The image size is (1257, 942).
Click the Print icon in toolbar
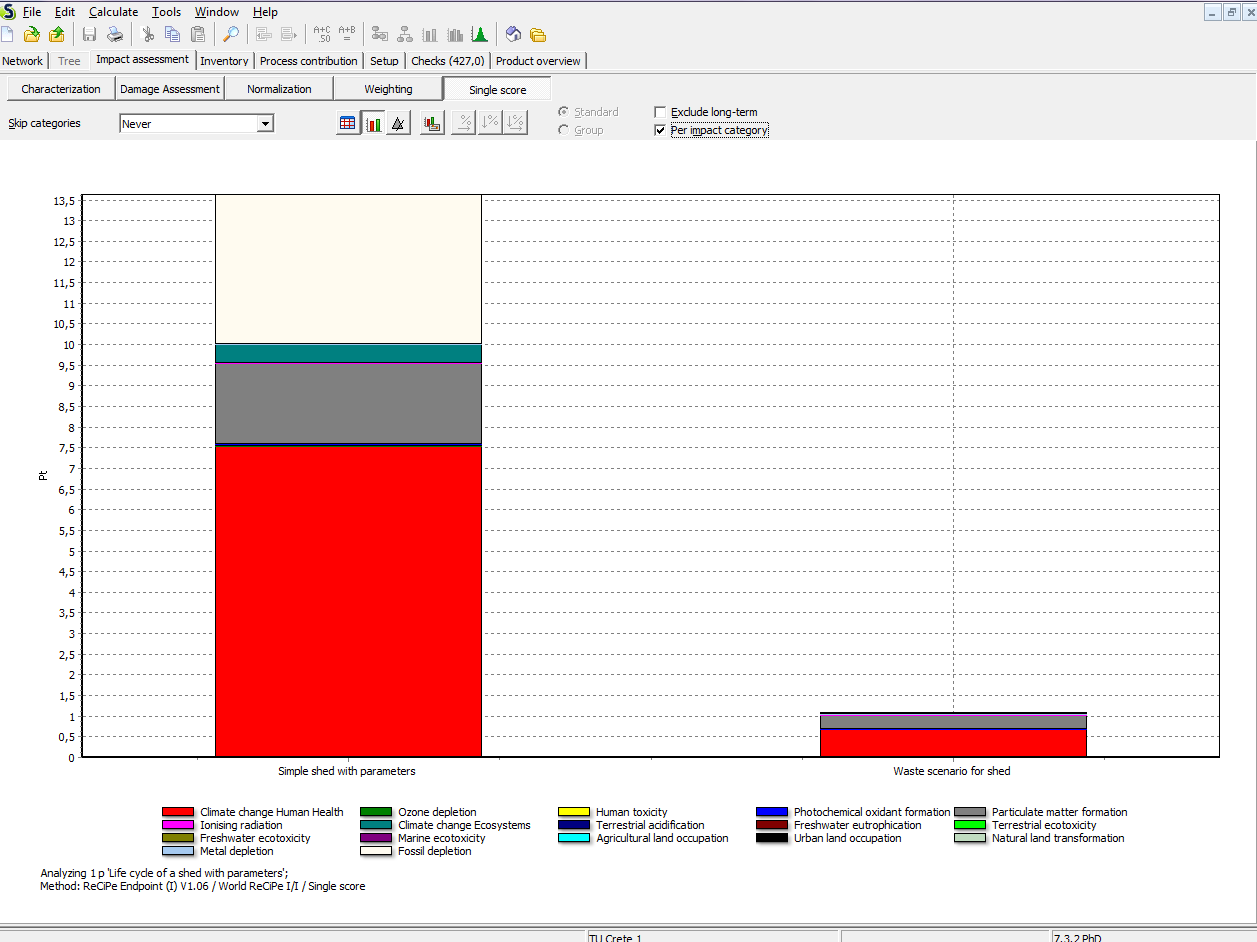pos(115,35)
